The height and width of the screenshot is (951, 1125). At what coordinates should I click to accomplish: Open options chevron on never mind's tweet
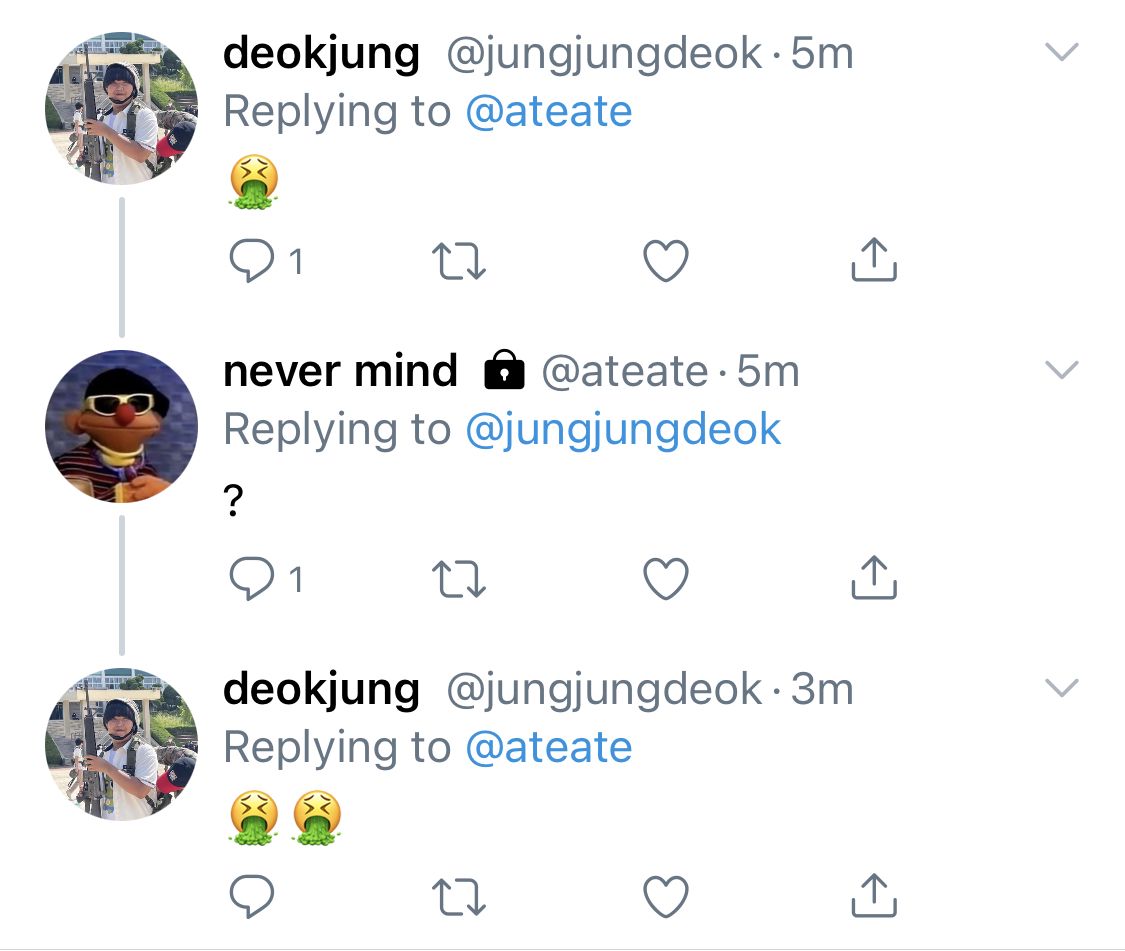point(1062,370)
